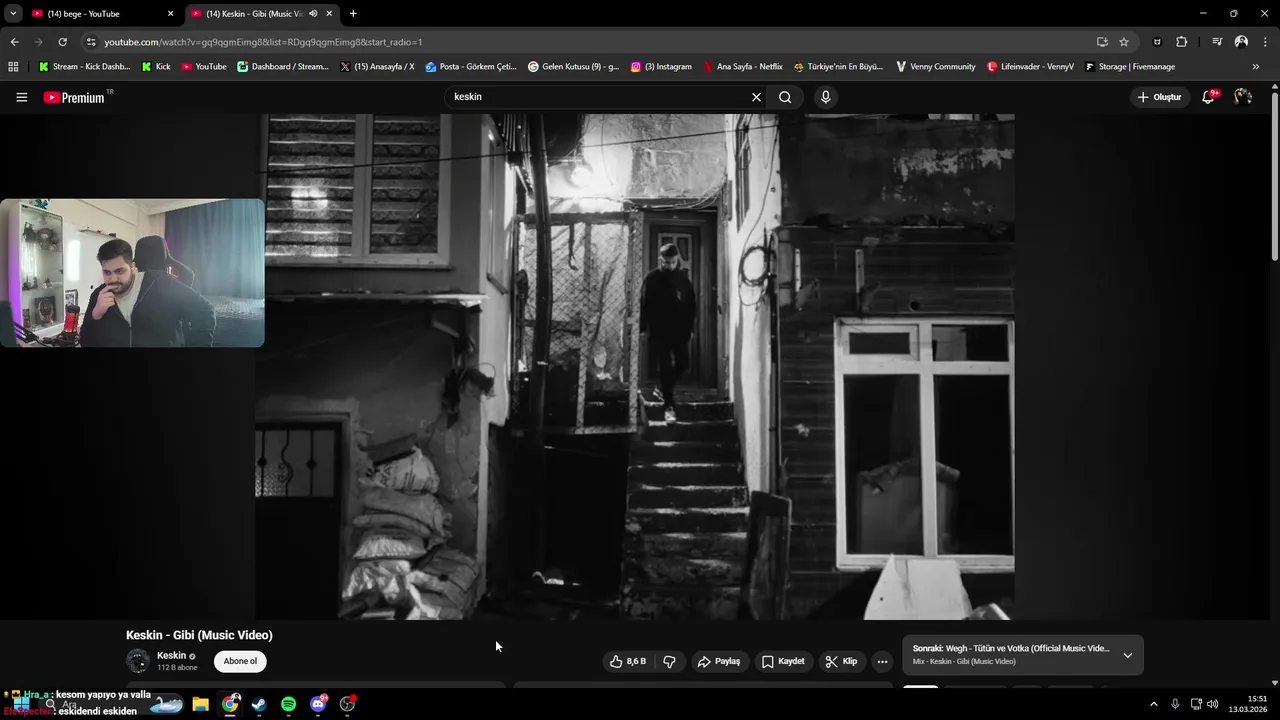Open the YouTube account avatar menu
The image size is (1280, 720).
click(x=1243, y=97)
